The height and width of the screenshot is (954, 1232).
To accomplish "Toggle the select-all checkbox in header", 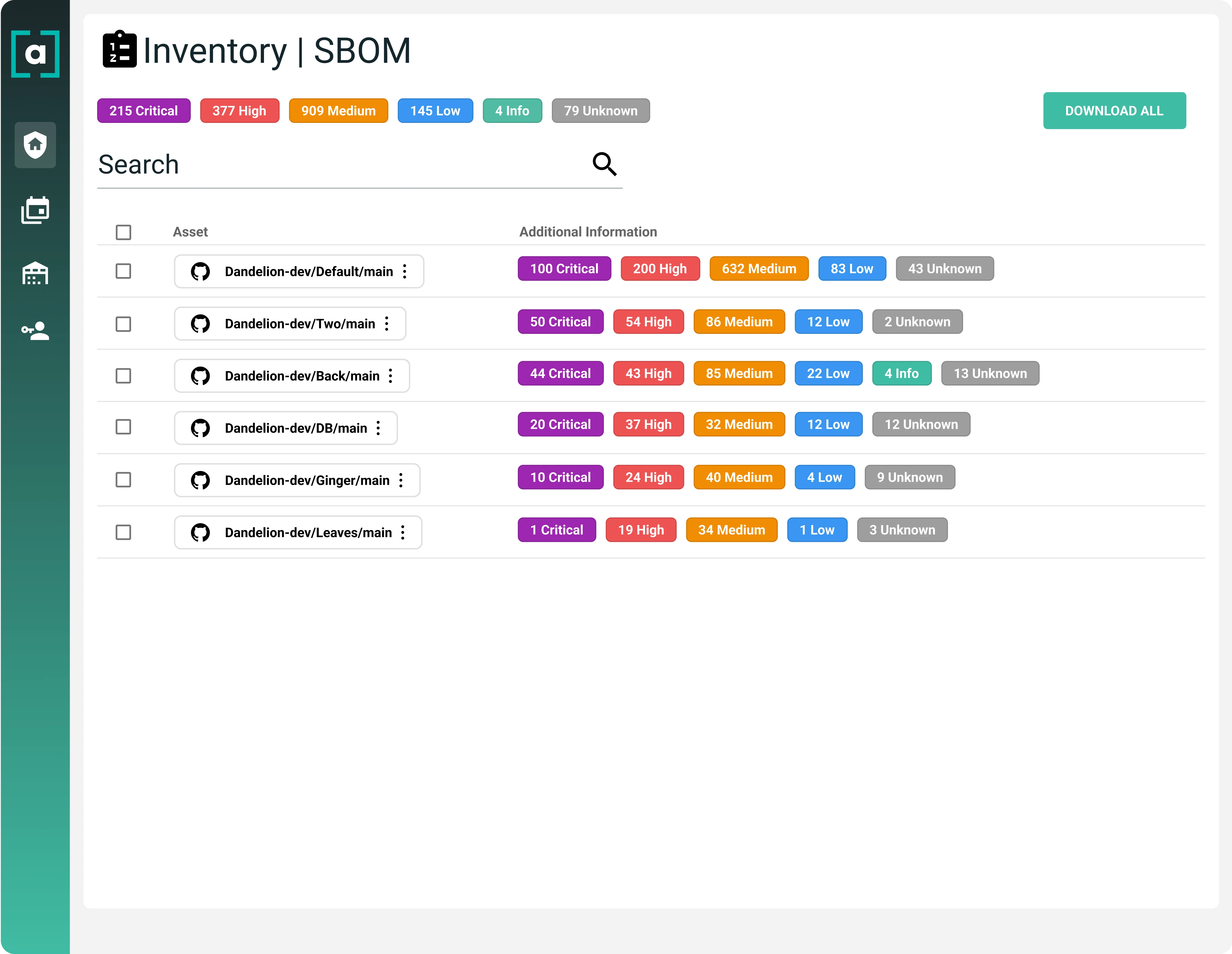I will coord(124,232).
